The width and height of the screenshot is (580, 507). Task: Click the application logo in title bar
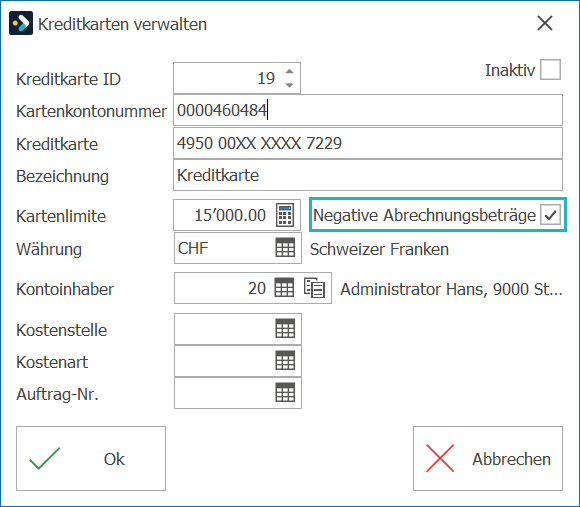(21, 23)
